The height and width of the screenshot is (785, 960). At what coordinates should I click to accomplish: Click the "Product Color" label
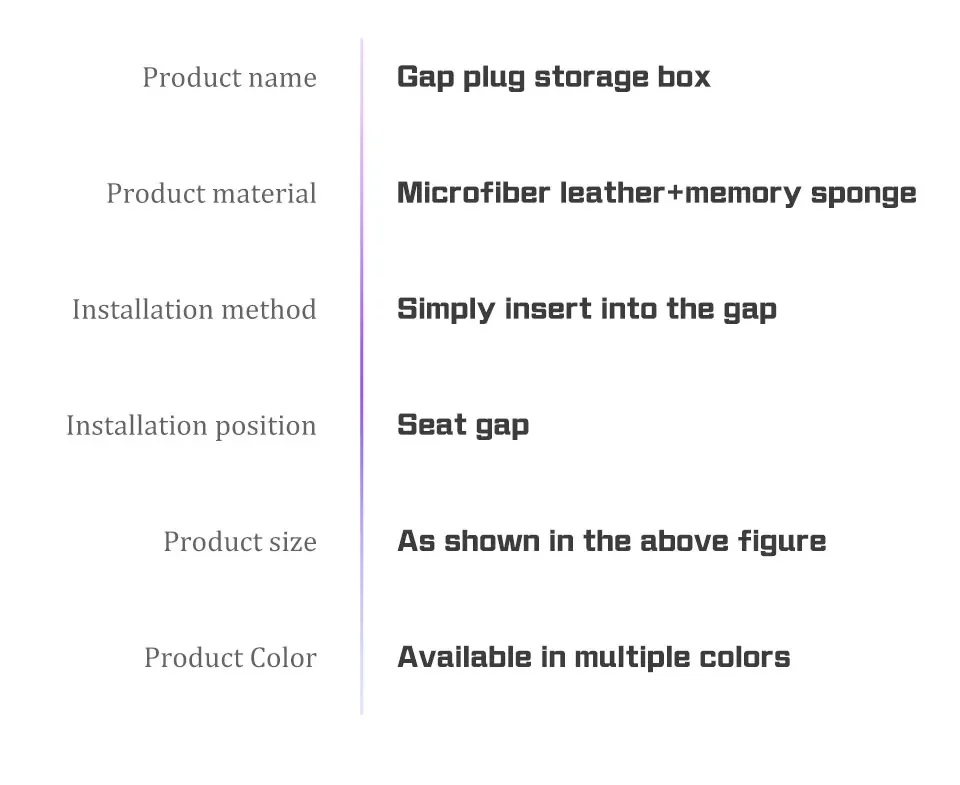tap(230, 658)
